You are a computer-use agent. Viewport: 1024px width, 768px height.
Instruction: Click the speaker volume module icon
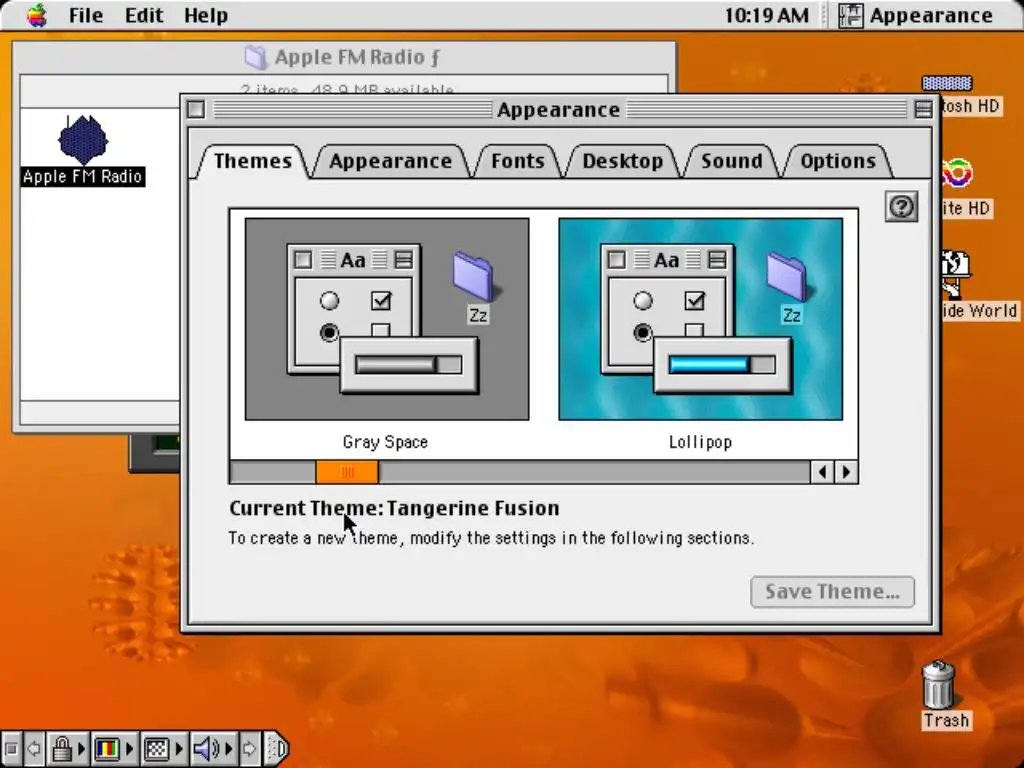[206, 748]
